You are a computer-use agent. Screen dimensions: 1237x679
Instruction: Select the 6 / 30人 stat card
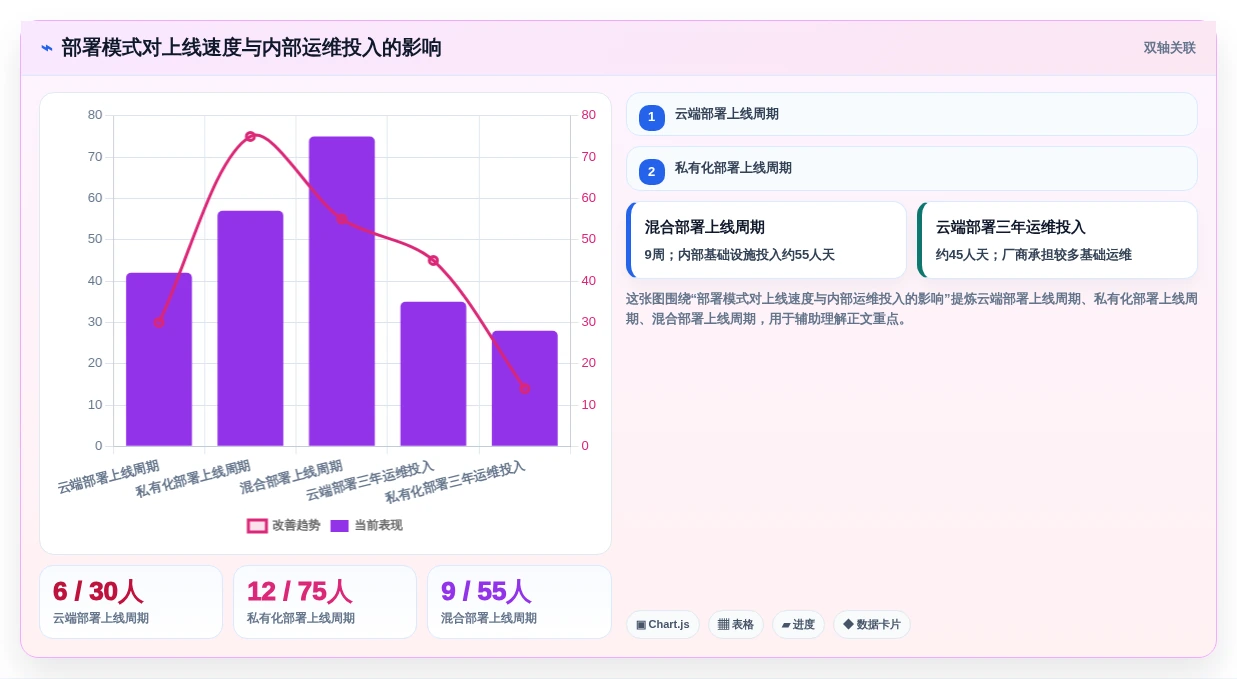tap(131, 602)
